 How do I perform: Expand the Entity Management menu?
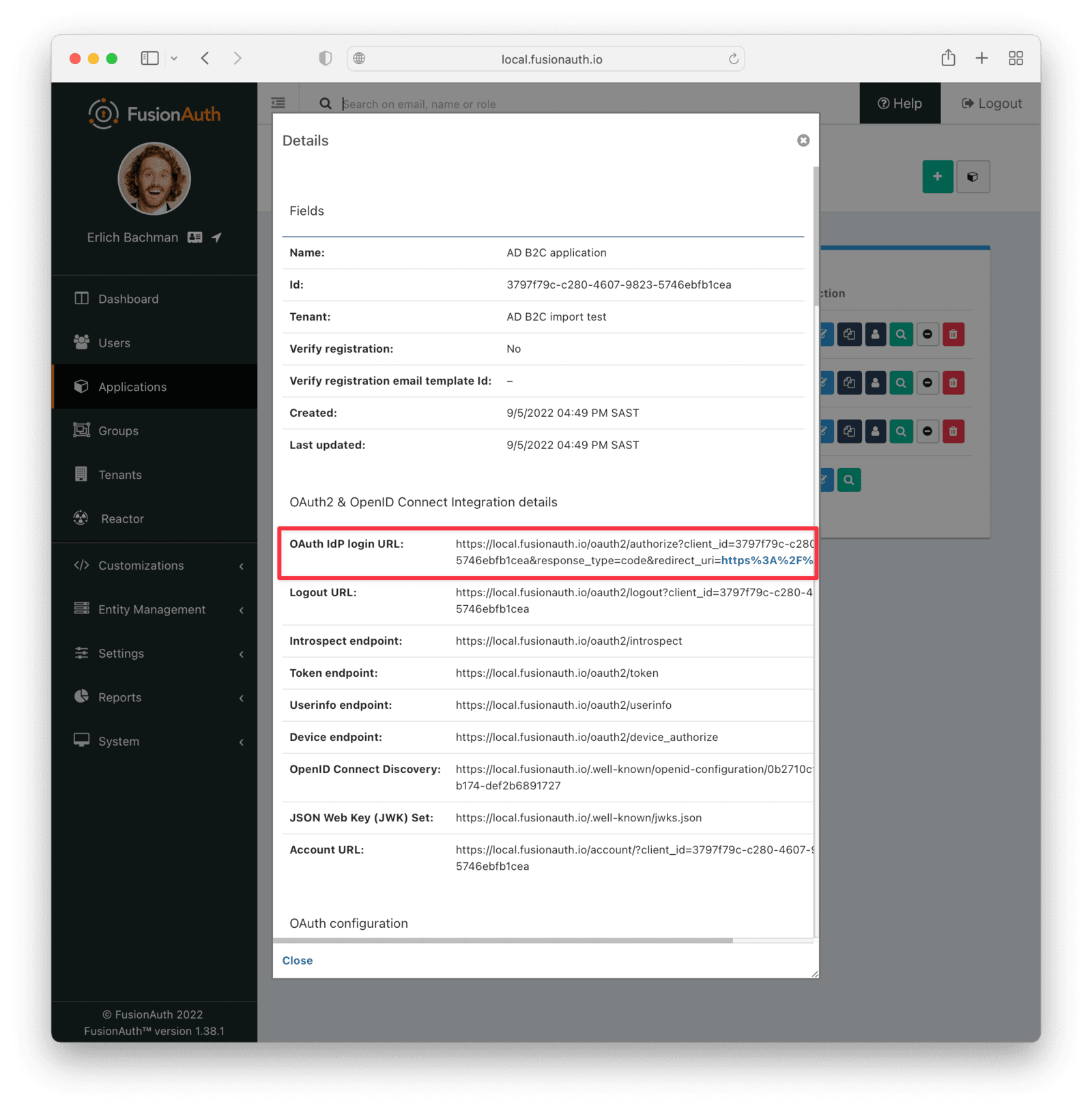tap(154, 609)
